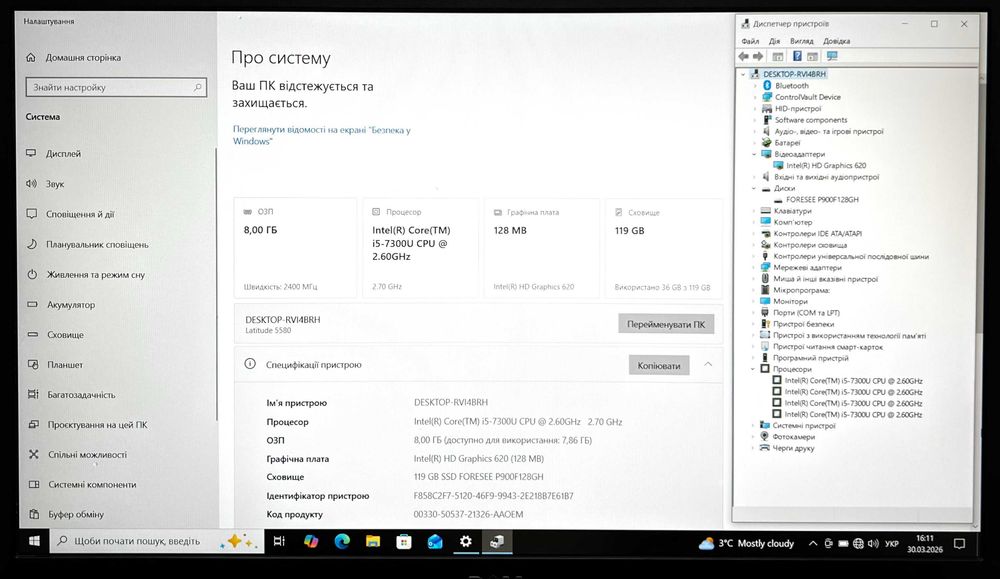Open the notification center icon
Image resolution: width=1000 pixels, height=579 pixels.
point(959,544)
